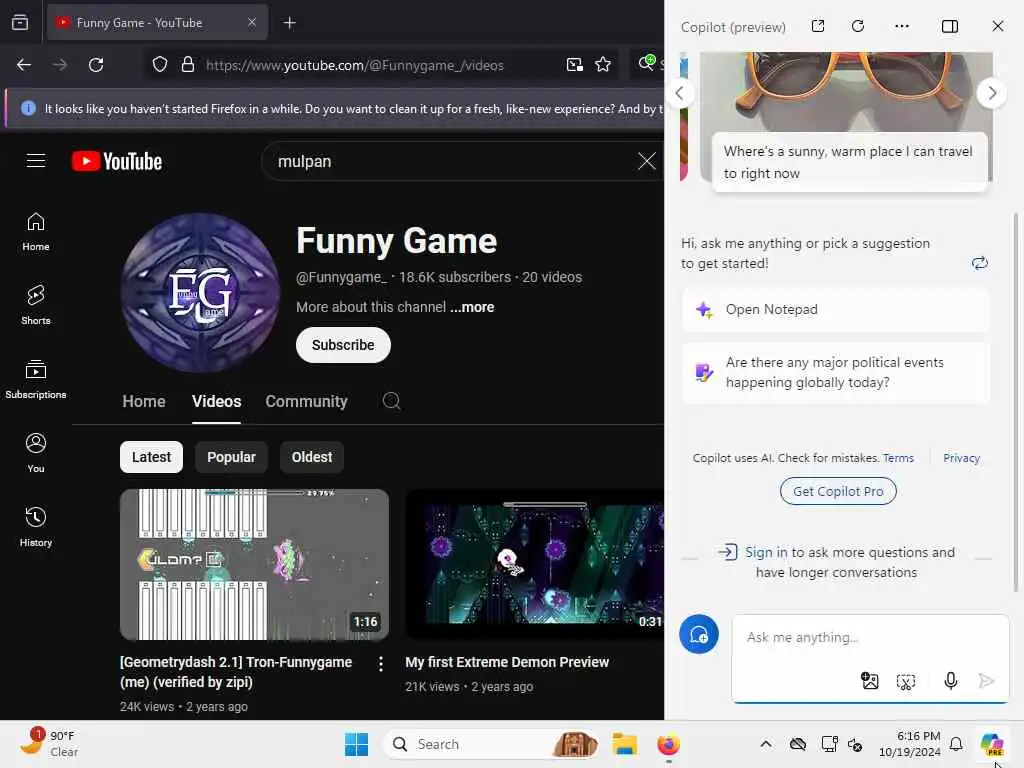Choose major political events suggestion
The width and height of the screenshot is (1024, 768).
click(836, 372)
